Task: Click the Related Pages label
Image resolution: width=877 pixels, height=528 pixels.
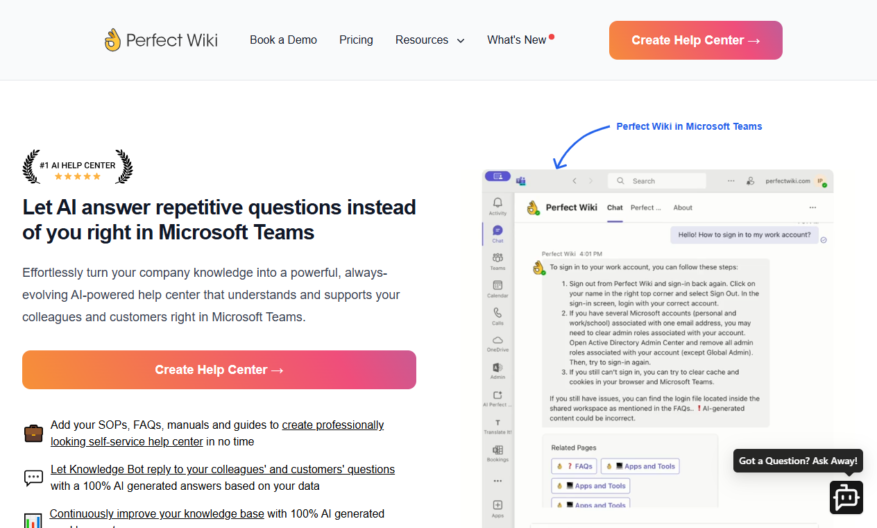Action: click(x=573, y=447)
